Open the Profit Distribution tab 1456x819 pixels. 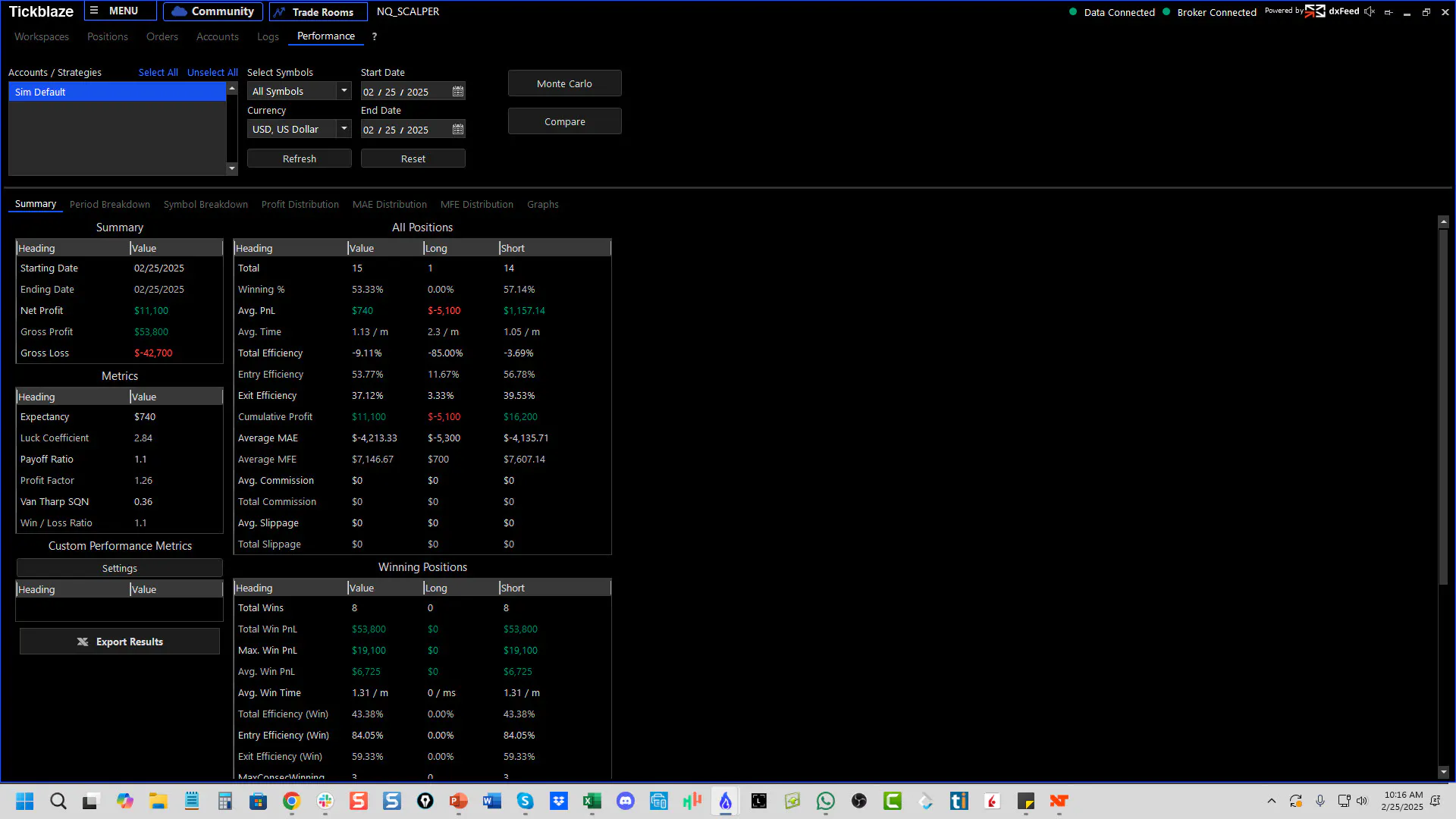(x=300, y=205)
